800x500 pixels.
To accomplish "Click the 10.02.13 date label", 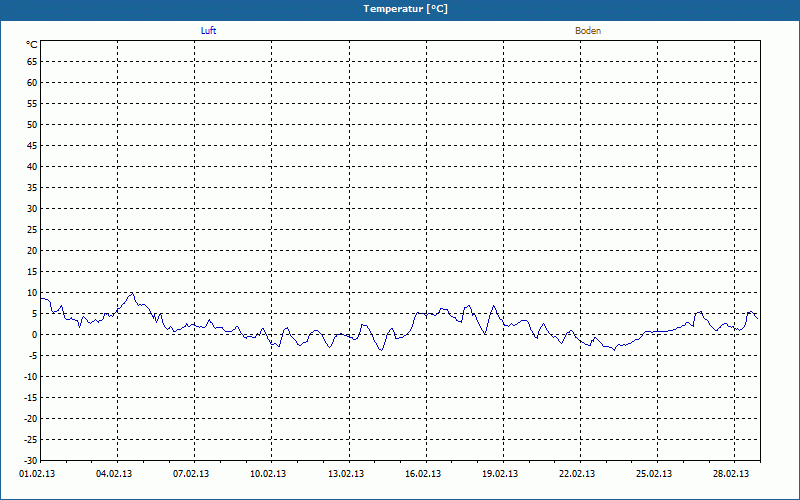I will click(x=268, y=474).
